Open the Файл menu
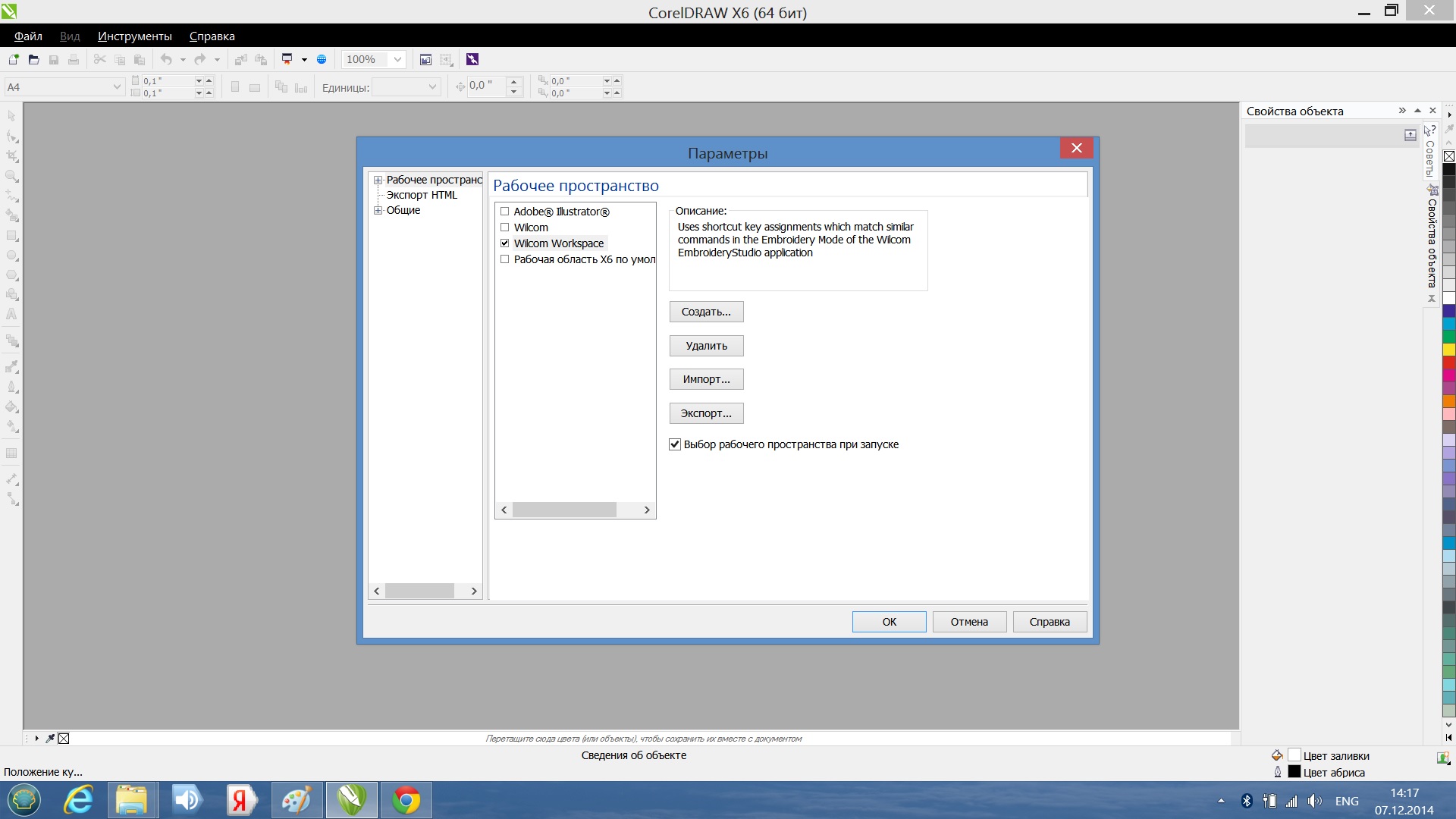1456x819 pixels. (28, 36)
